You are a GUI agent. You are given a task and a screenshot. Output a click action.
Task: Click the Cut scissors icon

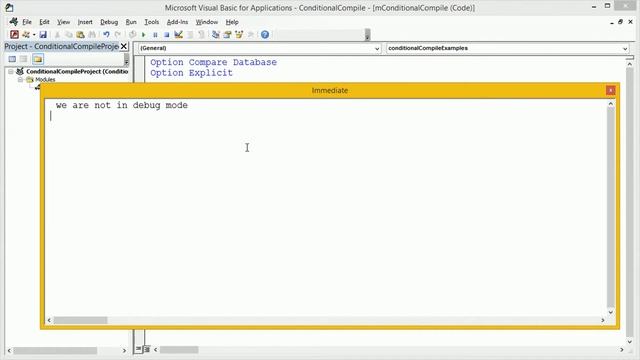(57, 35)
